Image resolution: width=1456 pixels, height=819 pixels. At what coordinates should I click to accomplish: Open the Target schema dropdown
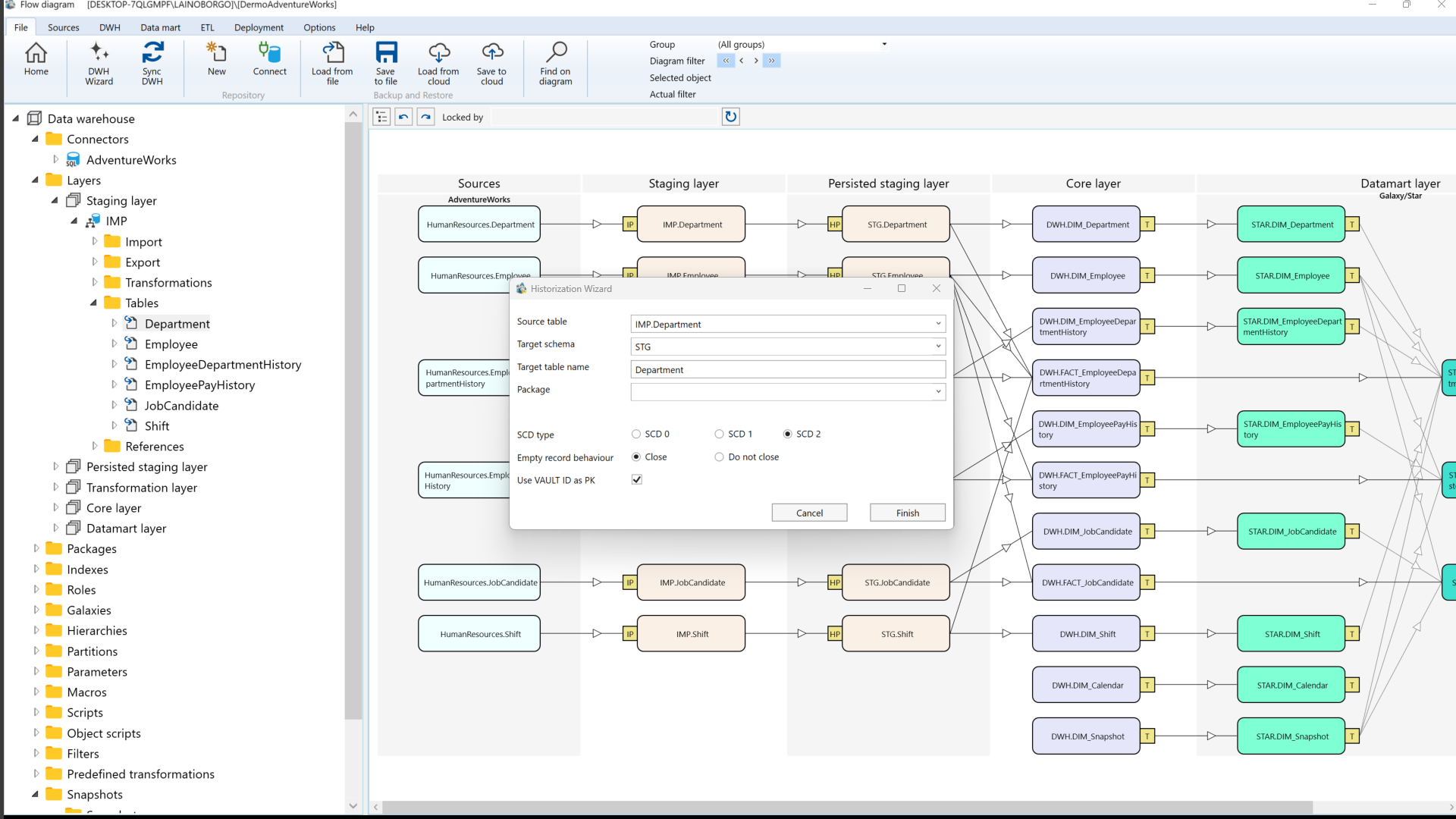point(938,347)
